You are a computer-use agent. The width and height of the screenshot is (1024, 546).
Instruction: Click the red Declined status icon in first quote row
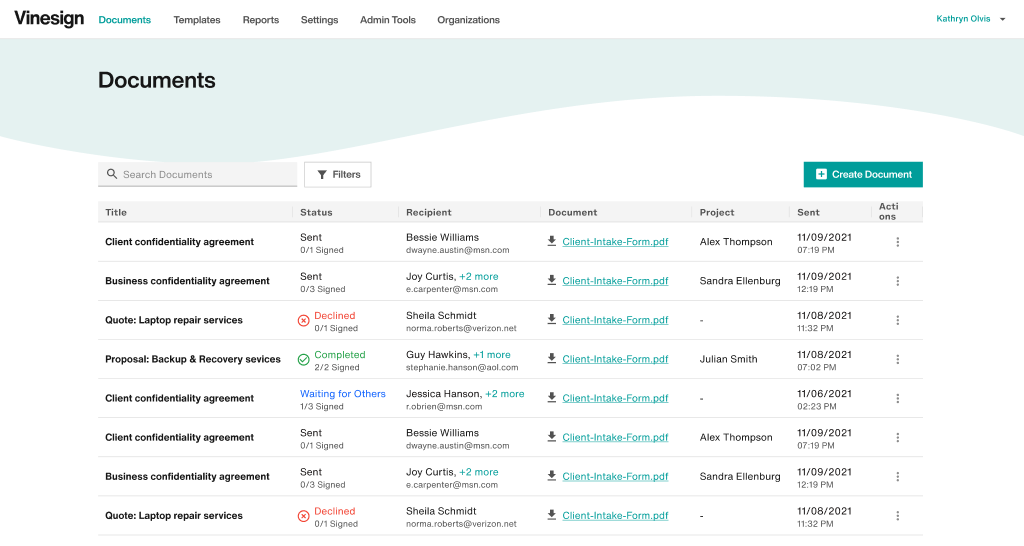[x=304, y=320]
